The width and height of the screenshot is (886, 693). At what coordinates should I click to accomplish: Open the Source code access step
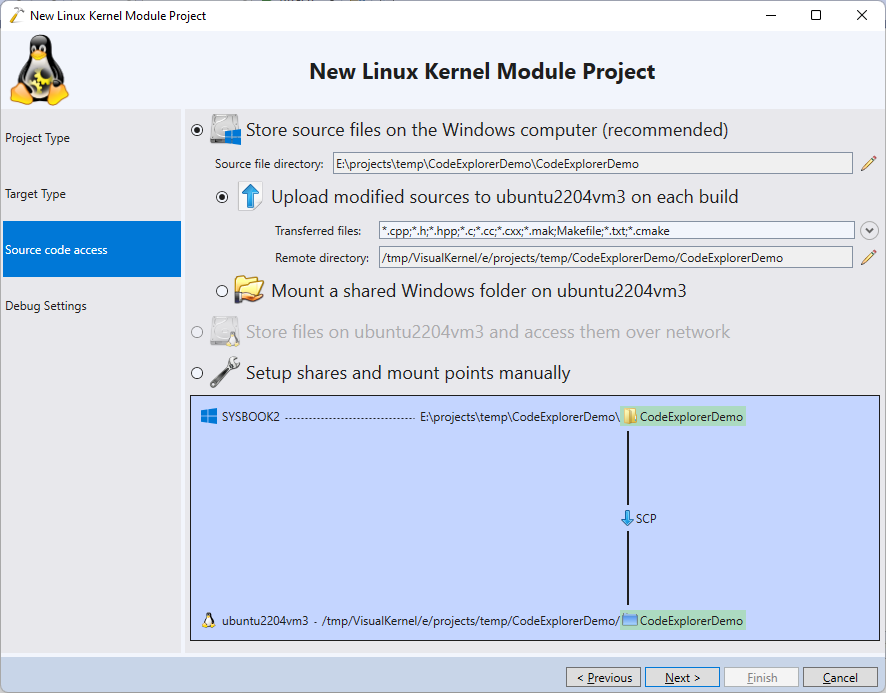[92, 249]
